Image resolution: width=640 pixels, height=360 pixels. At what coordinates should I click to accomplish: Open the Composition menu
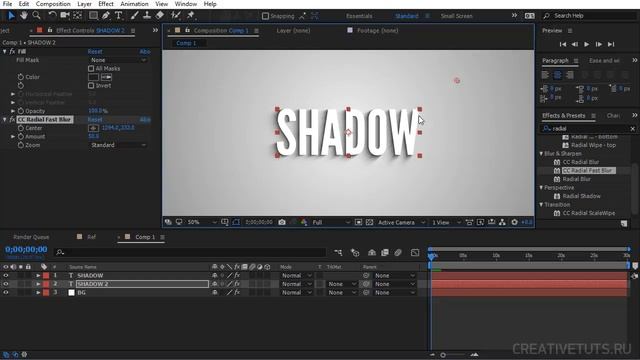(53, 4)
